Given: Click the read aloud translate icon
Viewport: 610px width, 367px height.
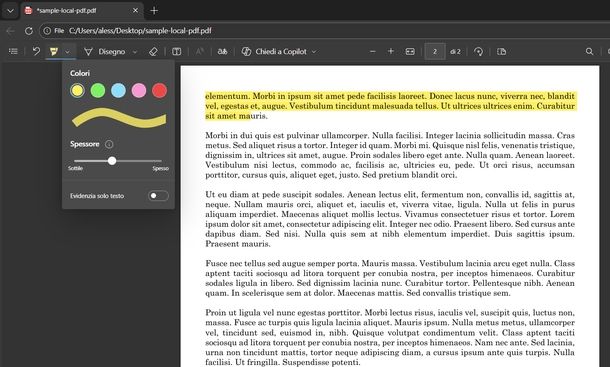Looking at the screenshot, I should 223,51.
